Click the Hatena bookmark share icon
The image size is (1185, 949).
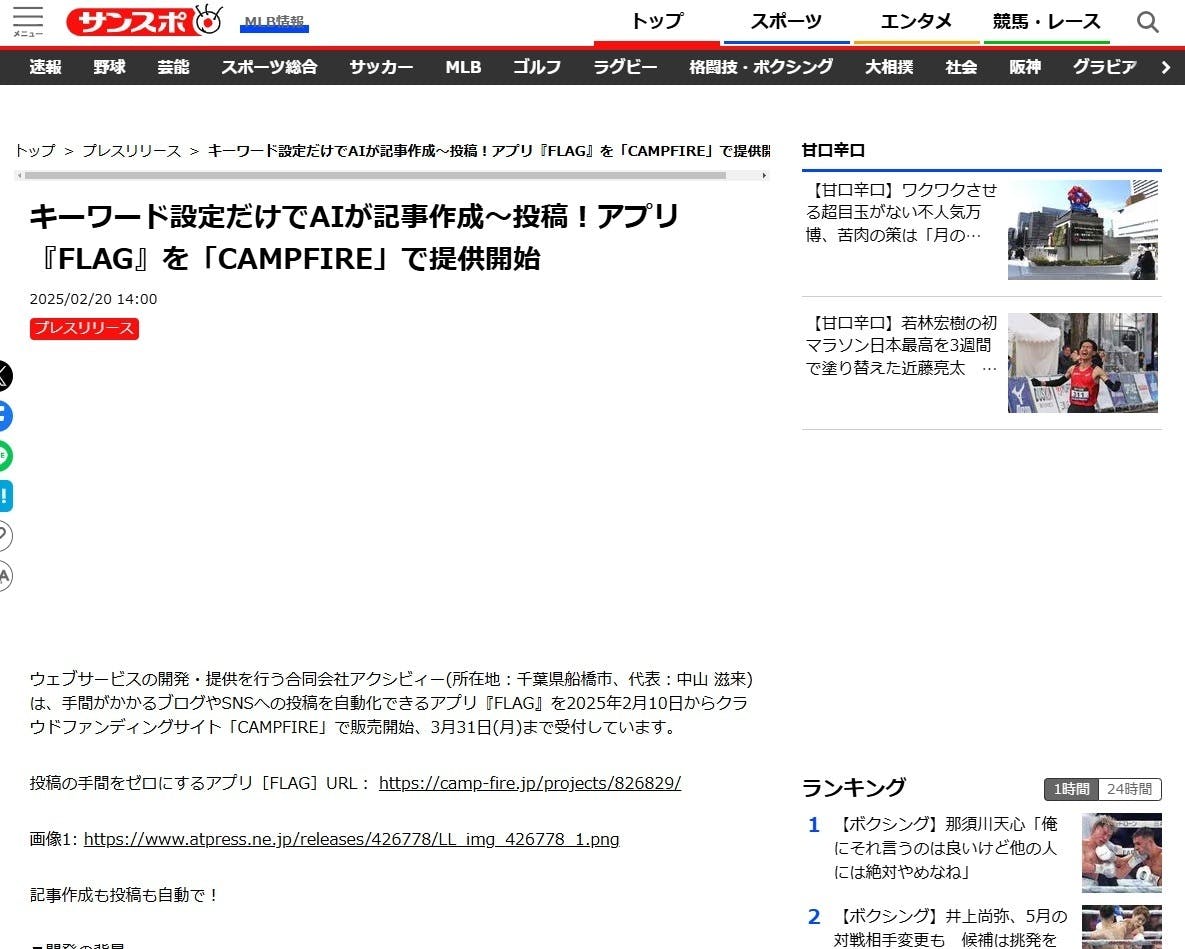pyautogui.click(x=4, y=496)
